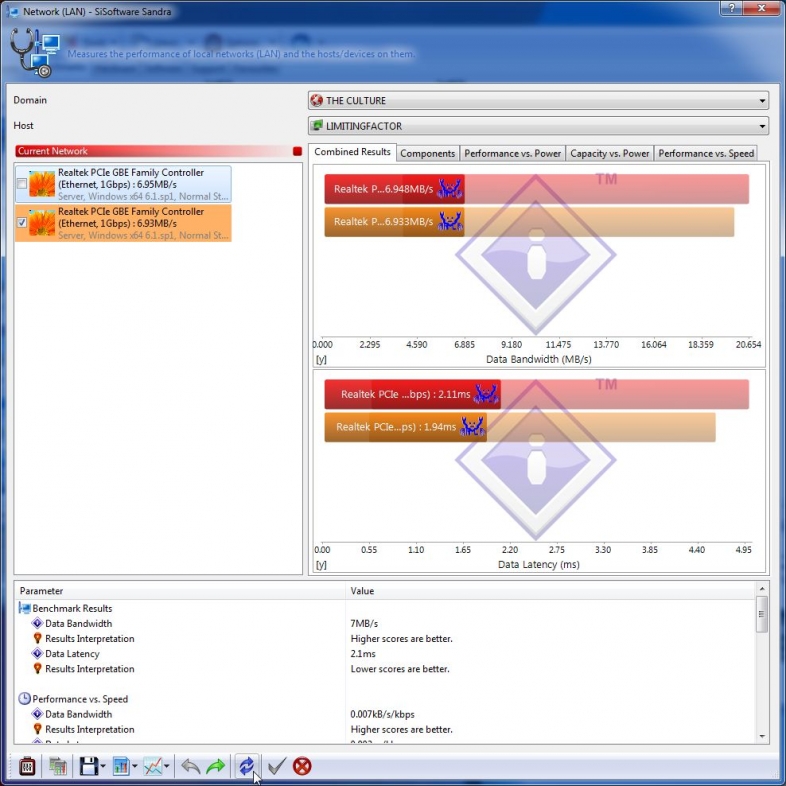Open the Domain dropdown showing THE CULTURE
Image resolution: width=786 pixels, height=786 pixels.
538,100
